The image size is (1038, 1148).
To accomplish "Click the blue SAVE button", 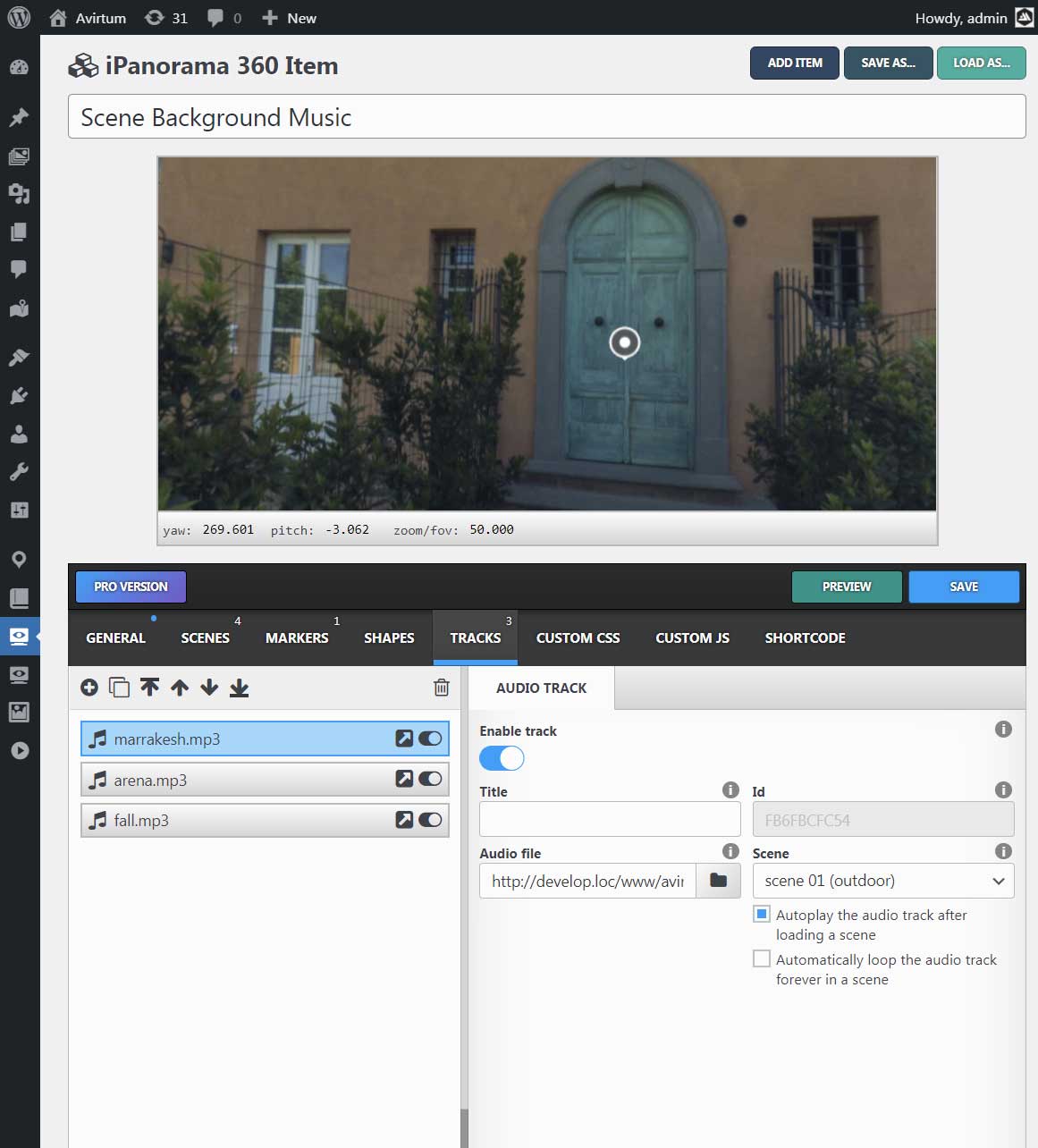I will [964, 587].
